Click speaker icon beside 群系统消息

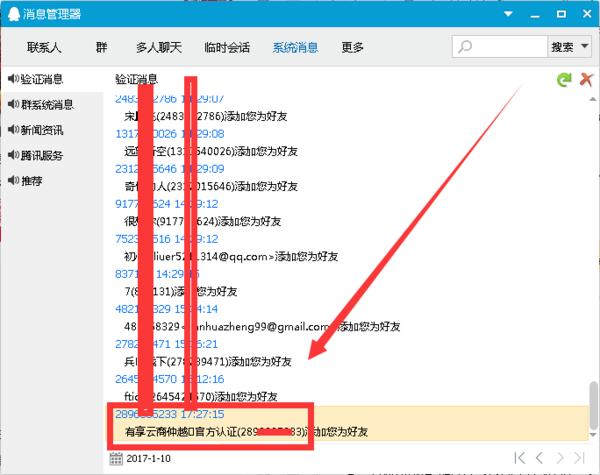click(13, 104)
